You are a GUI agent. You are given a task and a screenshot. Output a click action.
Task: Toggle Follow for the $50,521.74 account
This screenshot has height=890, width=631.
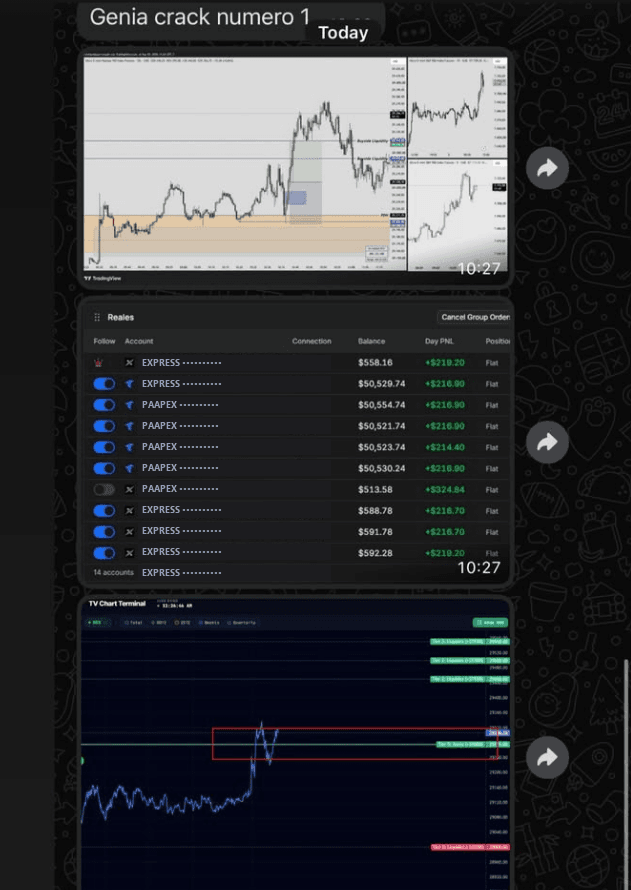point(104,426)
